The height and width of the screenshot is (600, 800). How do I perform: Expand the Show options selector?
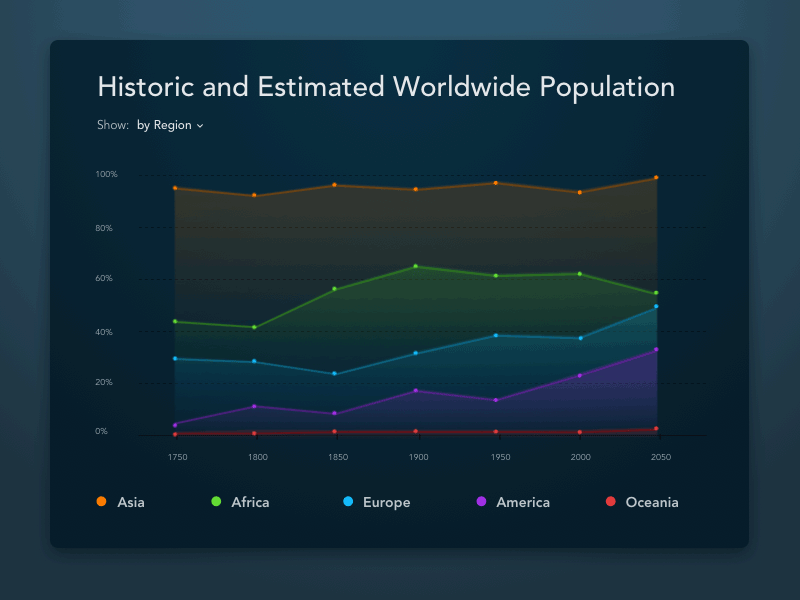pos(170,125)
